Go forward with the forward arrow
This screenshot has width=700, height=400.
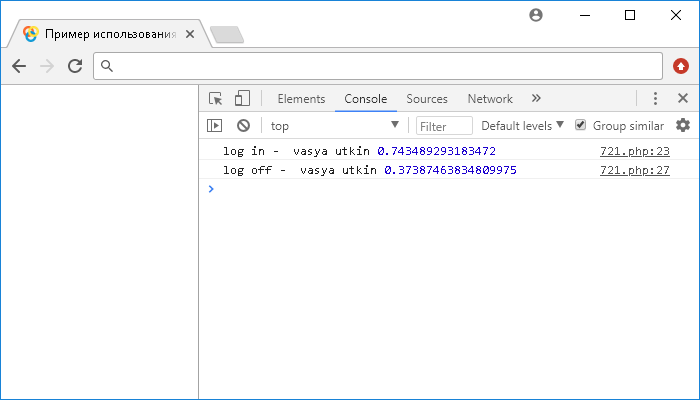tap(47, 66)
